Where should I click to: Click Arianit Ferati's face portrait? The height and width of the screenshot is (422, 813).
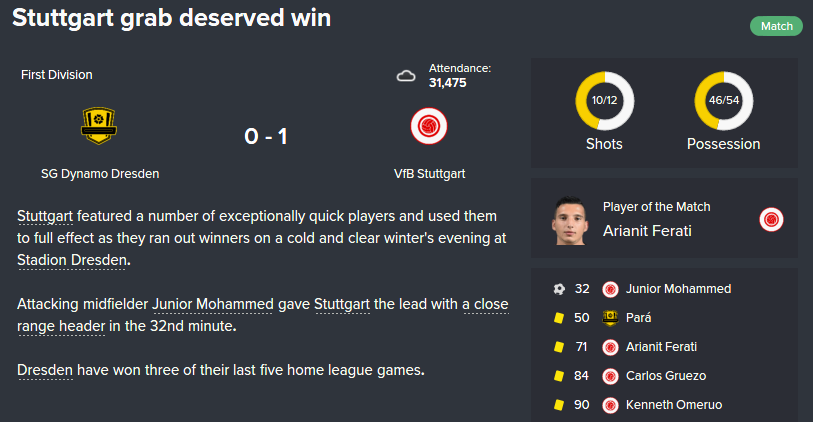point(570,220)
